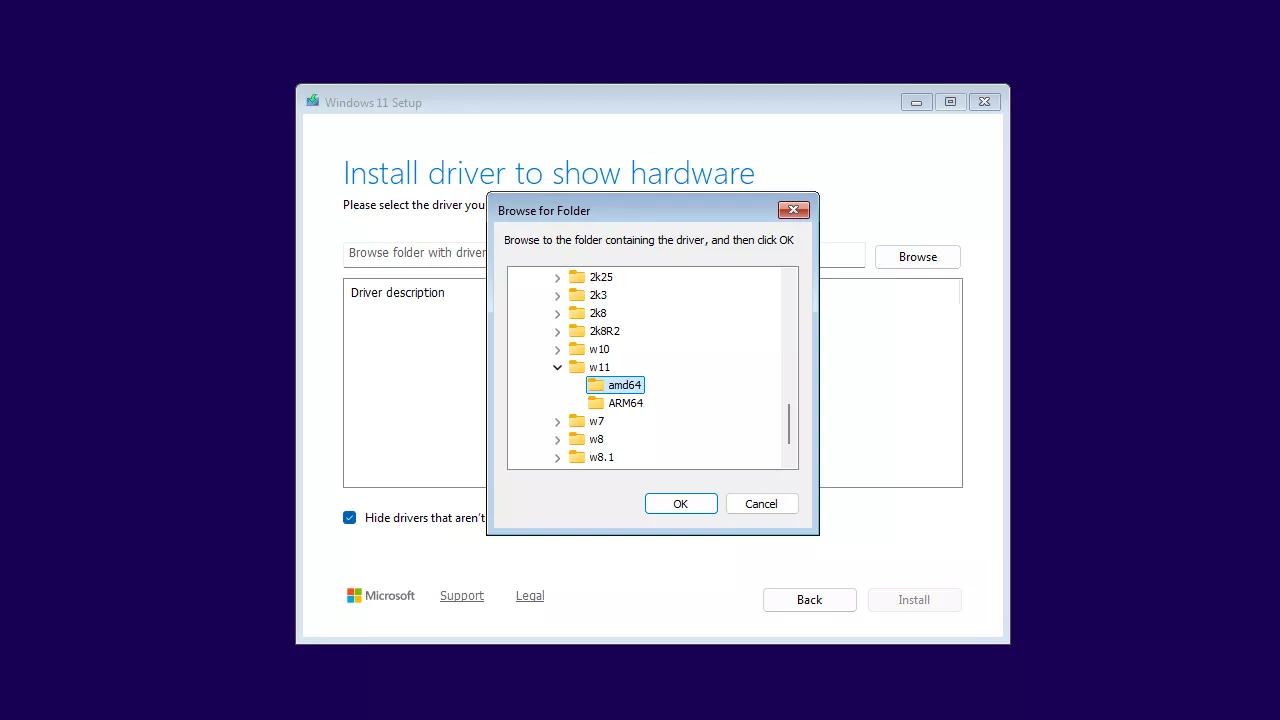This screenshot has height=720, width=1280.
Task: Select the "2k8R2" folder label
Action: point(605,331)
